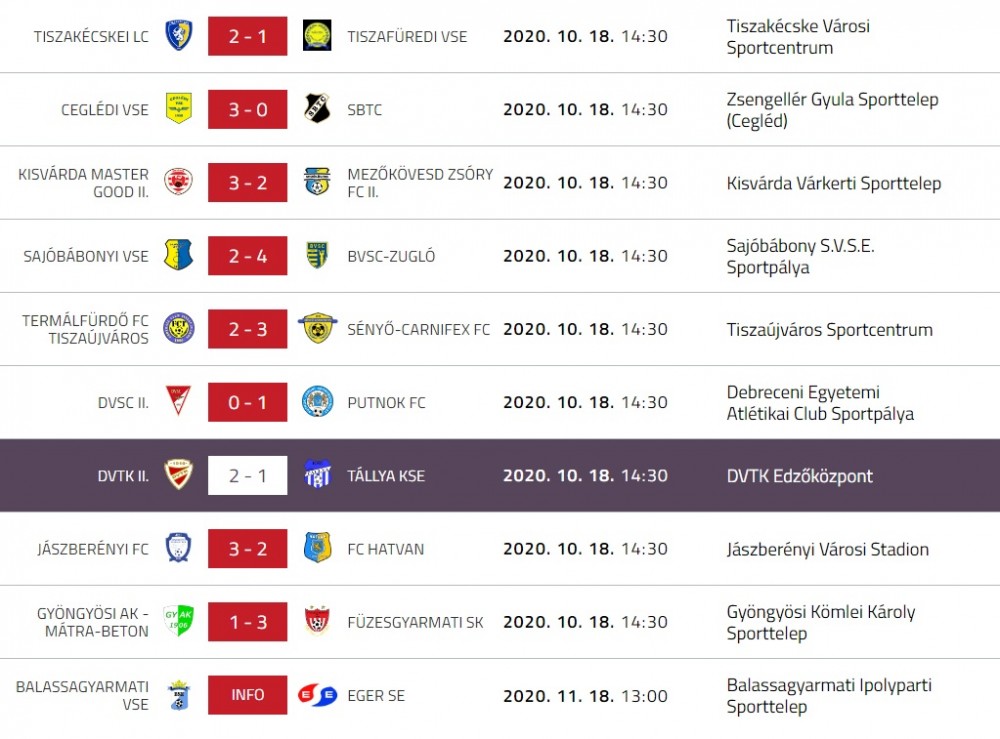View the 0 - 1 DVSC II. result

coord(247,402)
